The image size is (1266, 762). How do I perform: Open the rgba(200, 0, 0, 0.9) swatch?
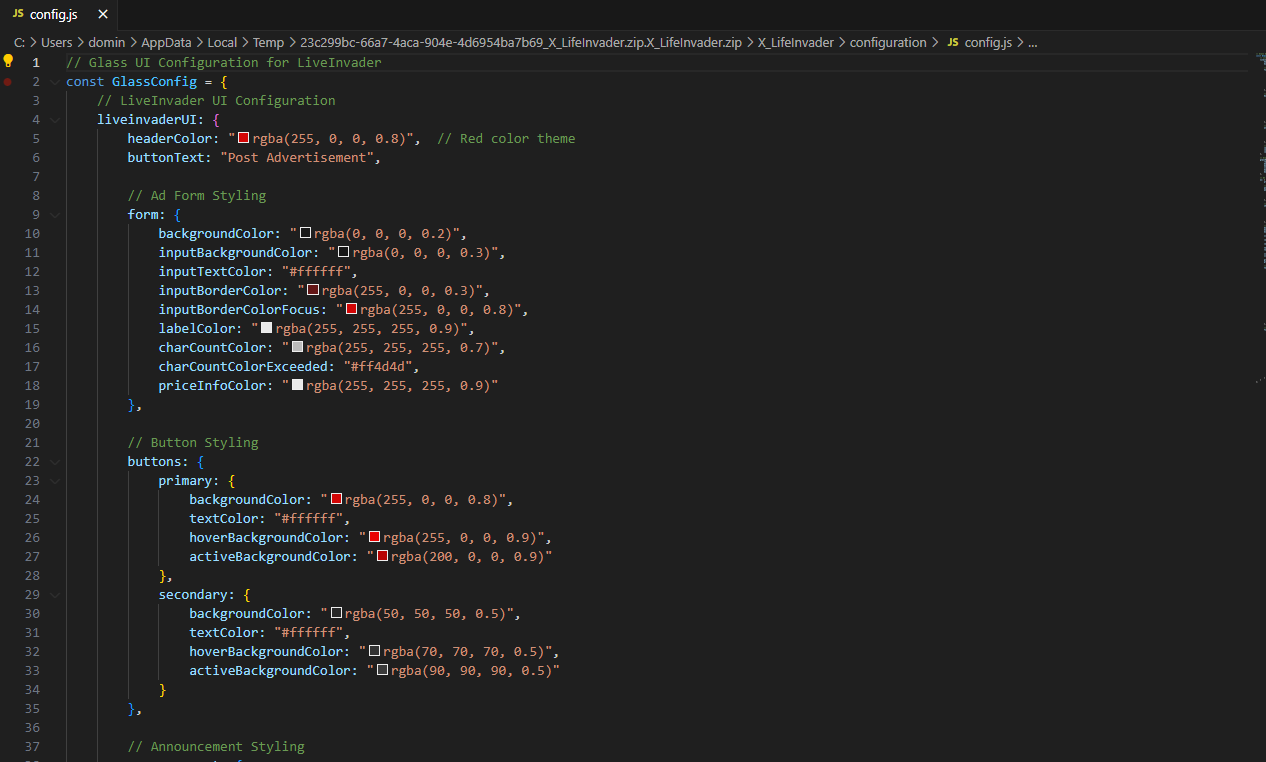pos(382,556)
